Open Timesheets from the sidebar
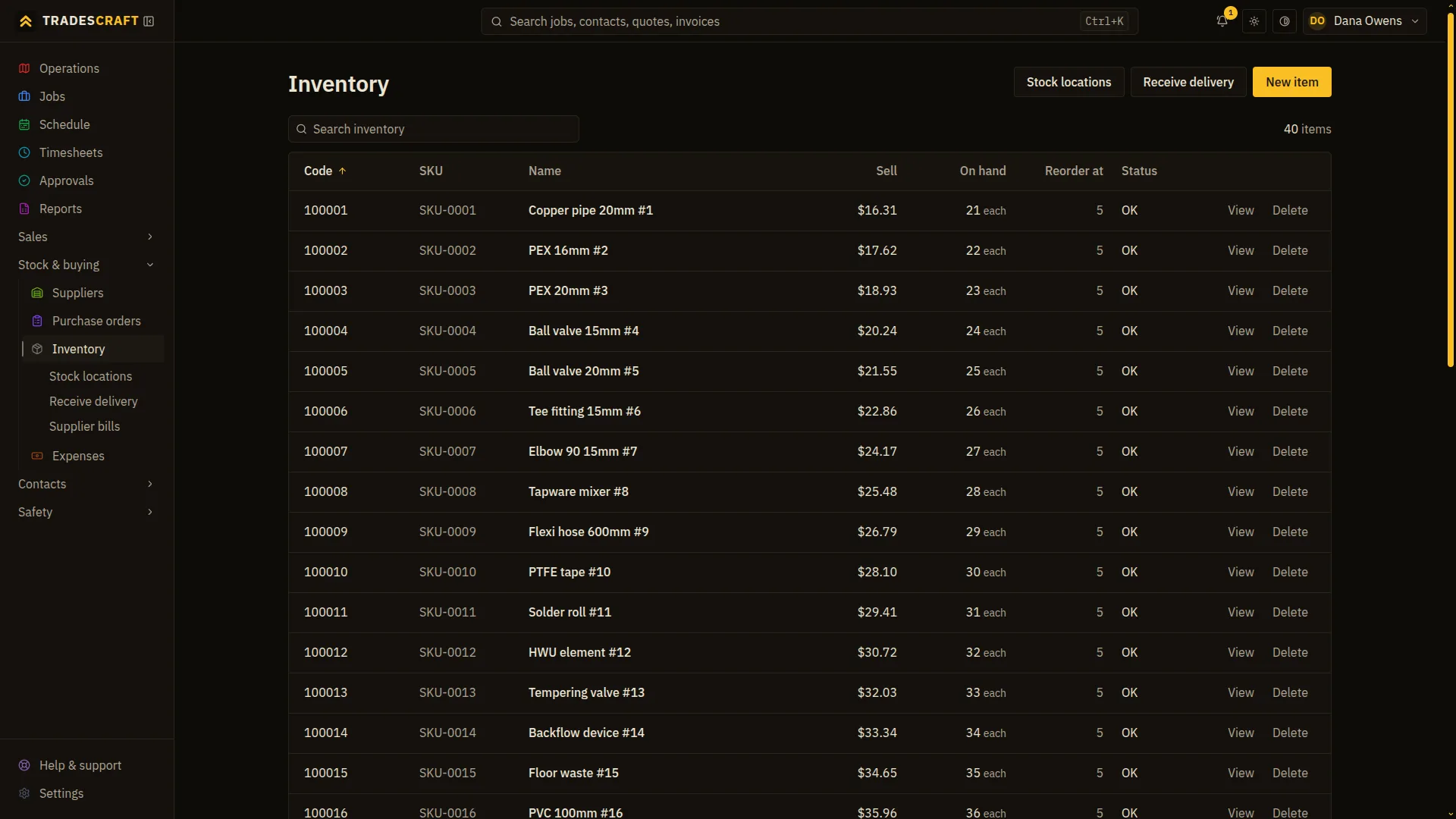 point(86,152)
